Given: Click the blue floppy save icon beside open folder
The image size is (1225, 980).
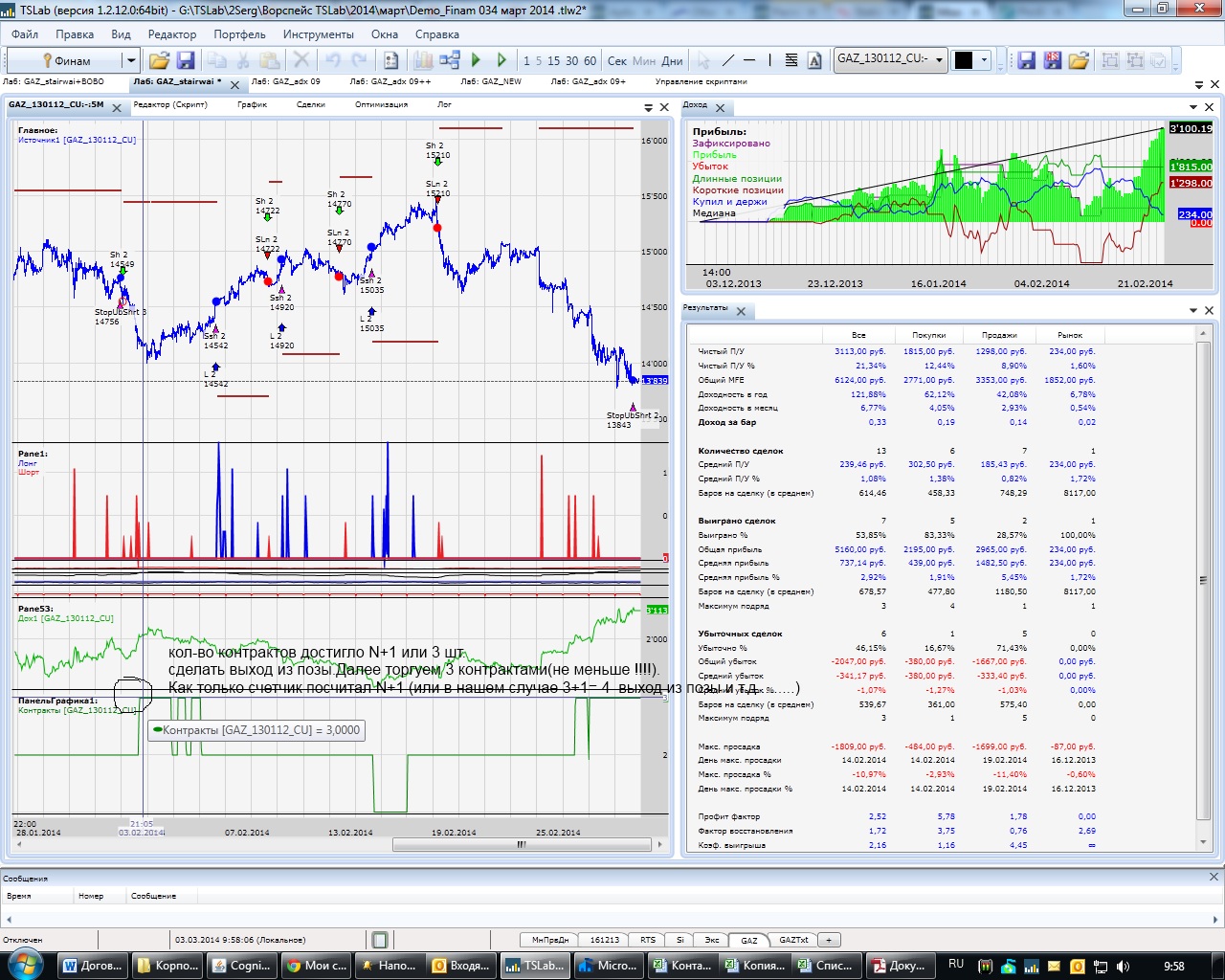Looking at the screenshot, I should click(186, 60).
